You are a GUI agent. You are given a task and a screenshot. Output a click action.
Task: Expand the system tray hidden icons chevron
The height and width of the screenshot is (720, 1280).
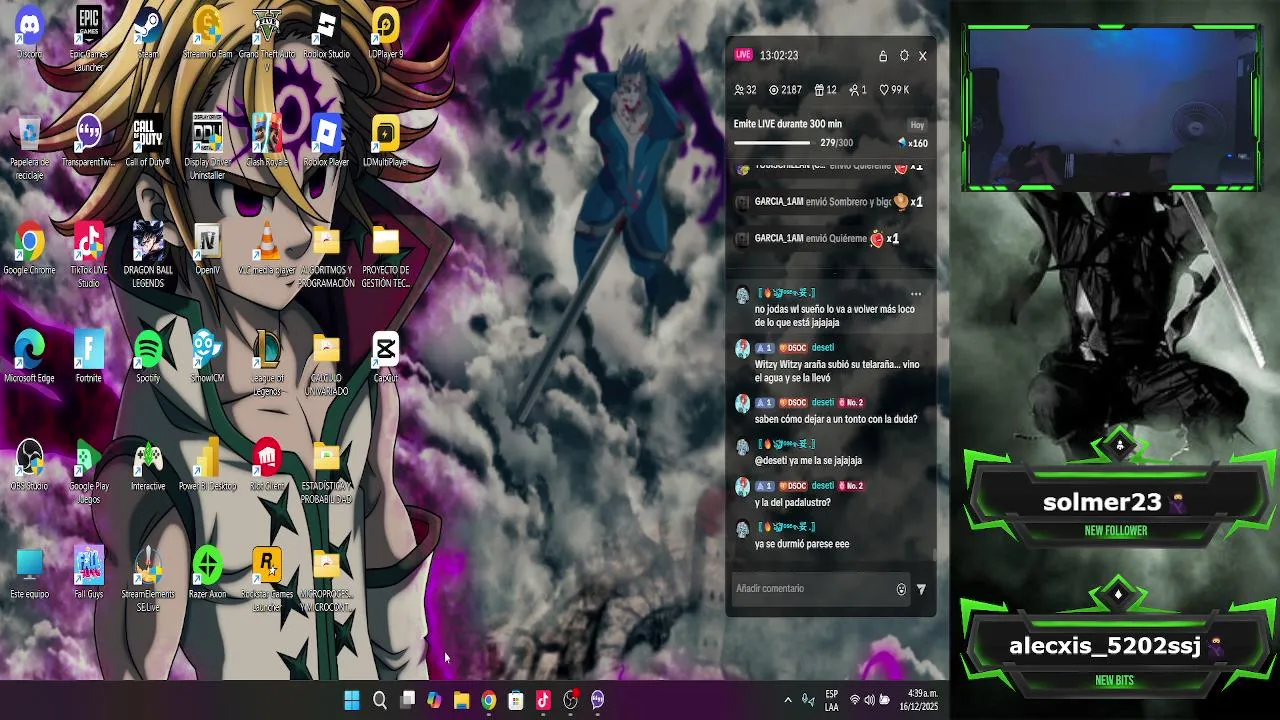pos(788,701)
